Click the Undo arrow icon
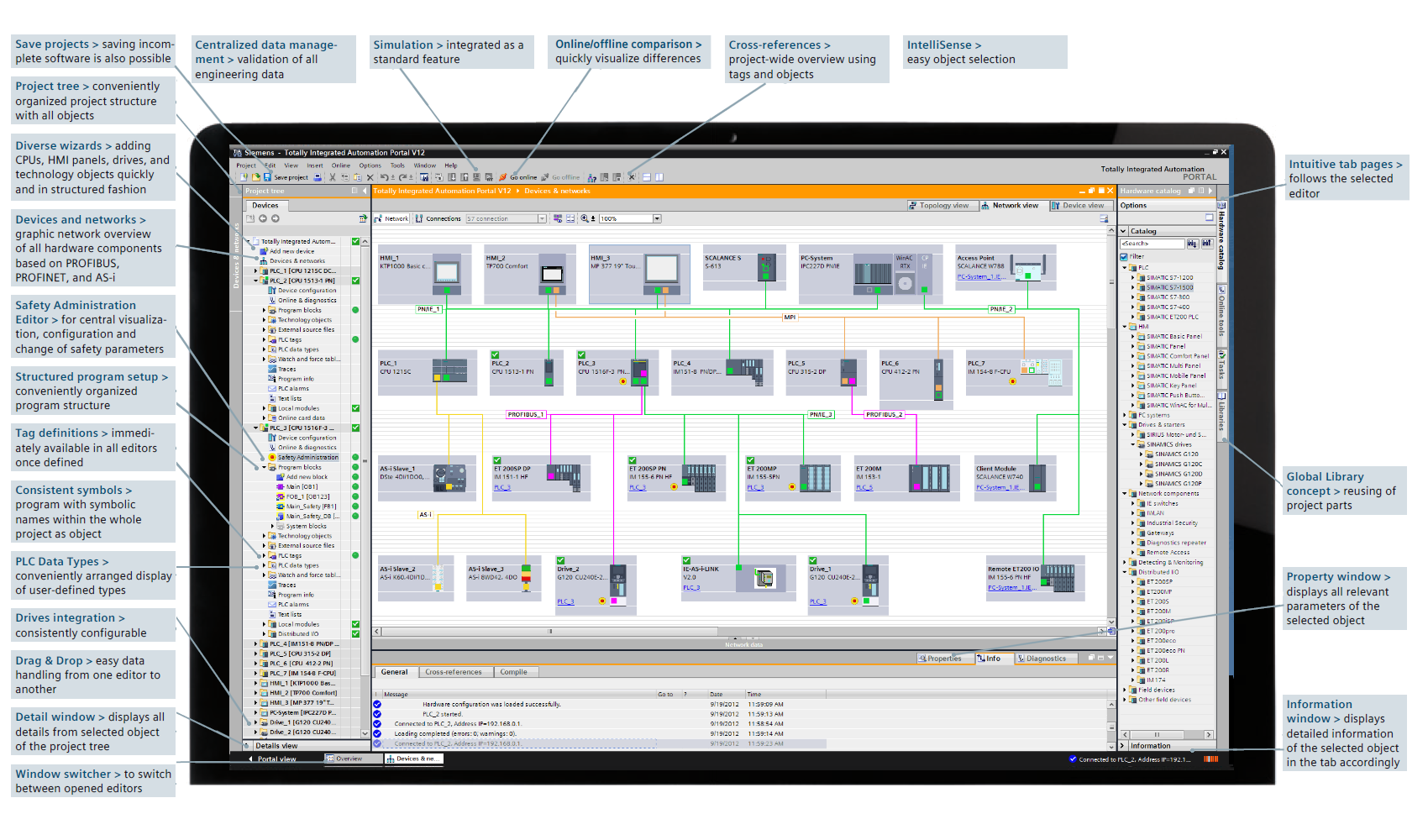1428x840 pixels. 384,177
